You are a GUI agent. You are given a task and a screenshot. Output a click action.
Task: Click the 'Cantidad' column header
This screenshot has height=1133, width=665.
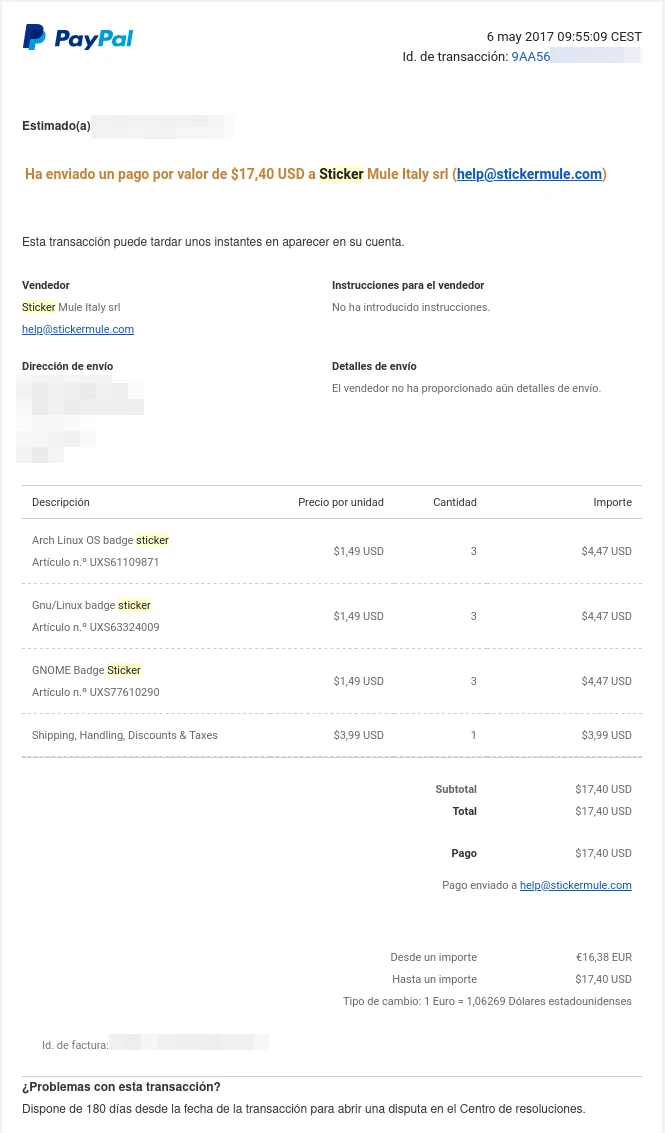(454, 502)
